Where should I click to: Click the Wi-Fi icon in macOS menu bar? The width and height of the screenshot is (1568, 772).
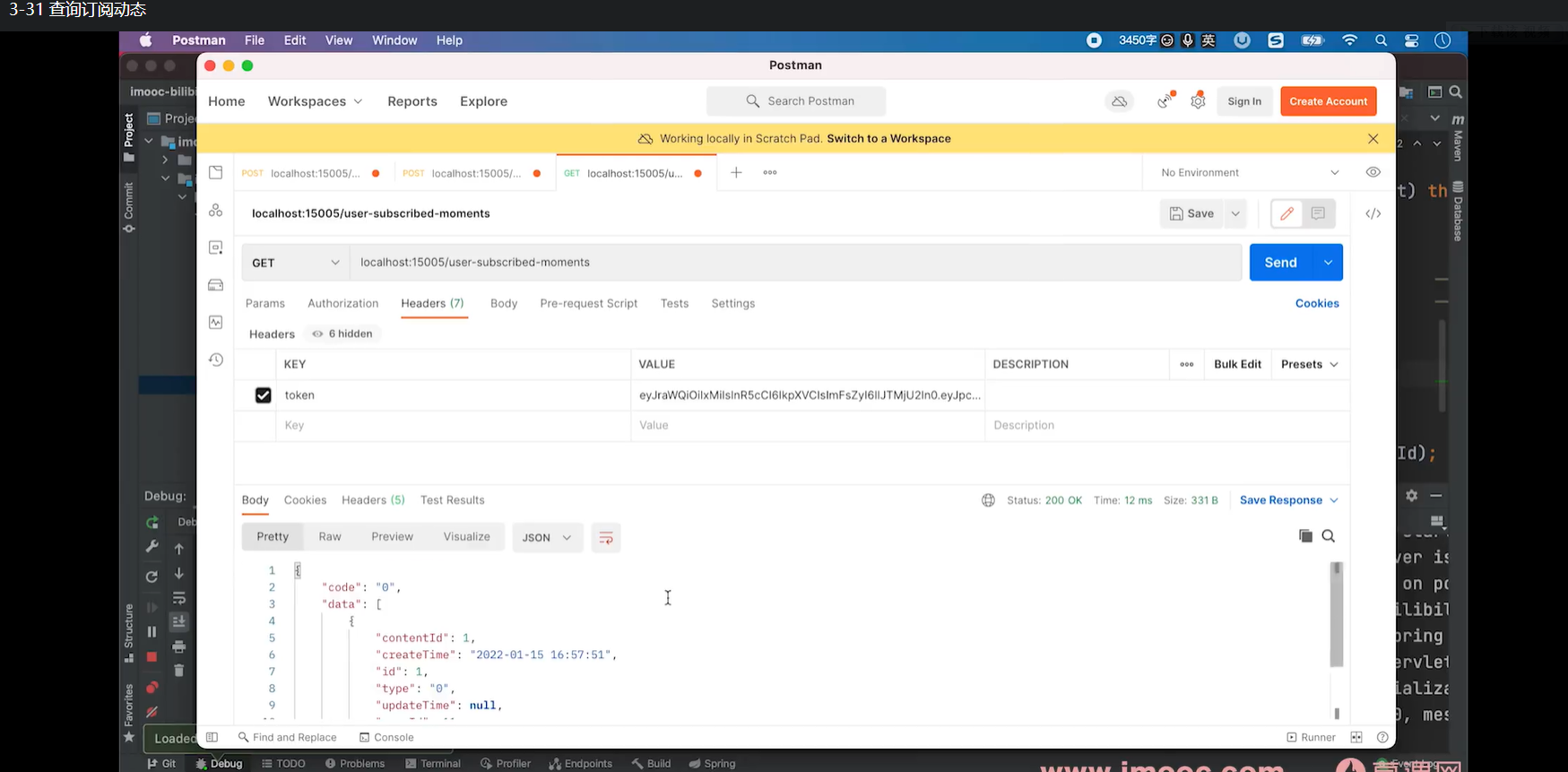pyautogui.click(x=1349, y=40)
